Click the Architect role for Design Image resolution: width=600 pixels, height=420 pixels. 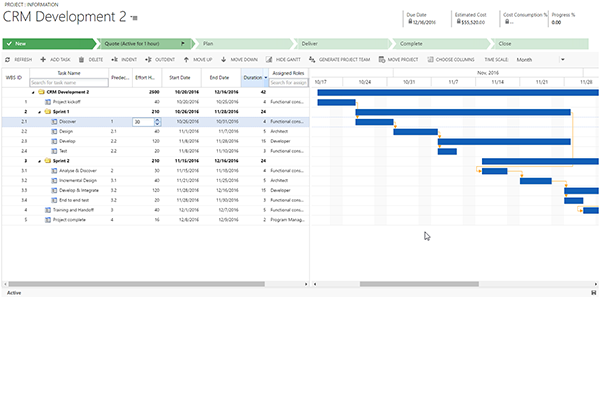pyautogui.click(x=279, y=132)
